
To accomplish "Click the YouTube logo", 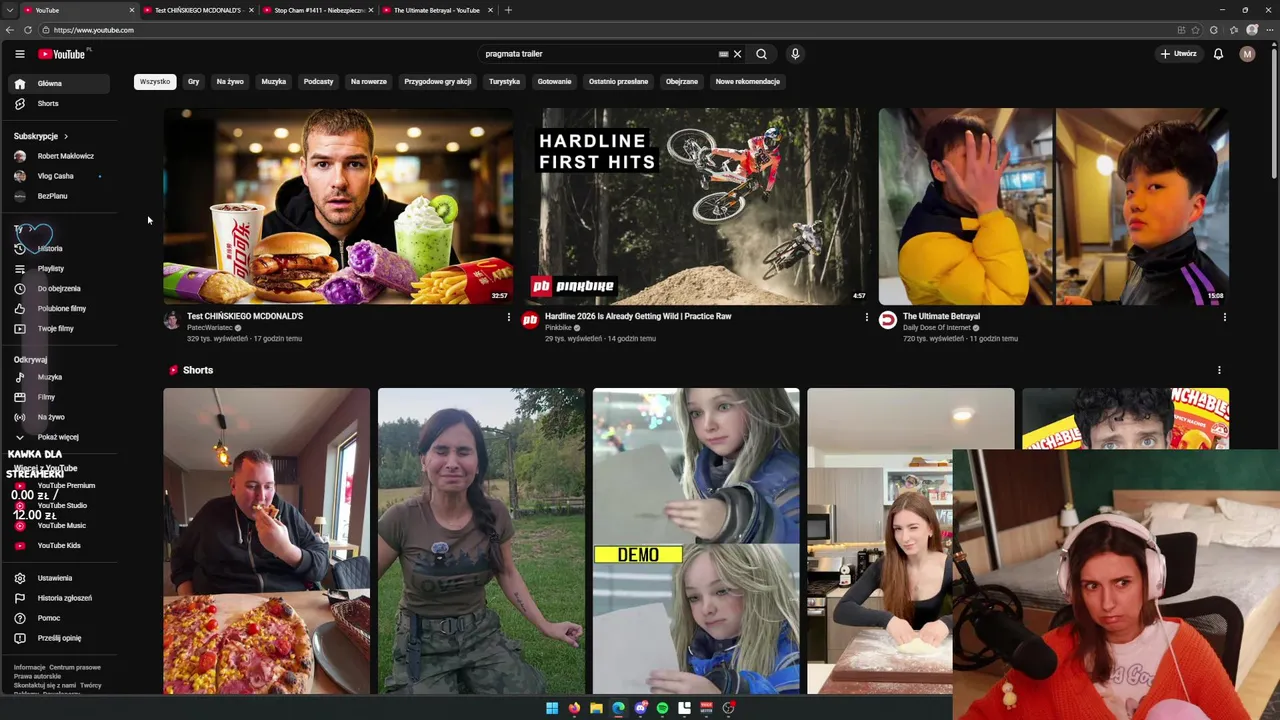I will [x=62, y=54].
